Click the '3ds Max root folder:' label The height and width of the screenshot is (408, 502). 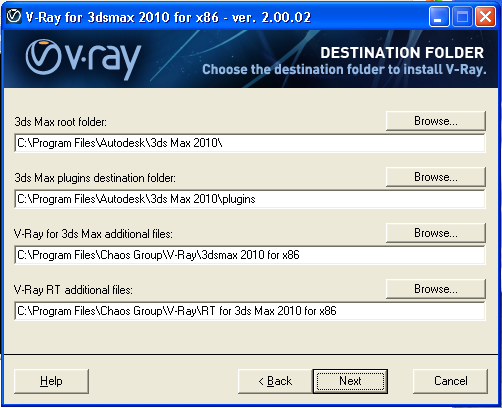tap(60, 122)
